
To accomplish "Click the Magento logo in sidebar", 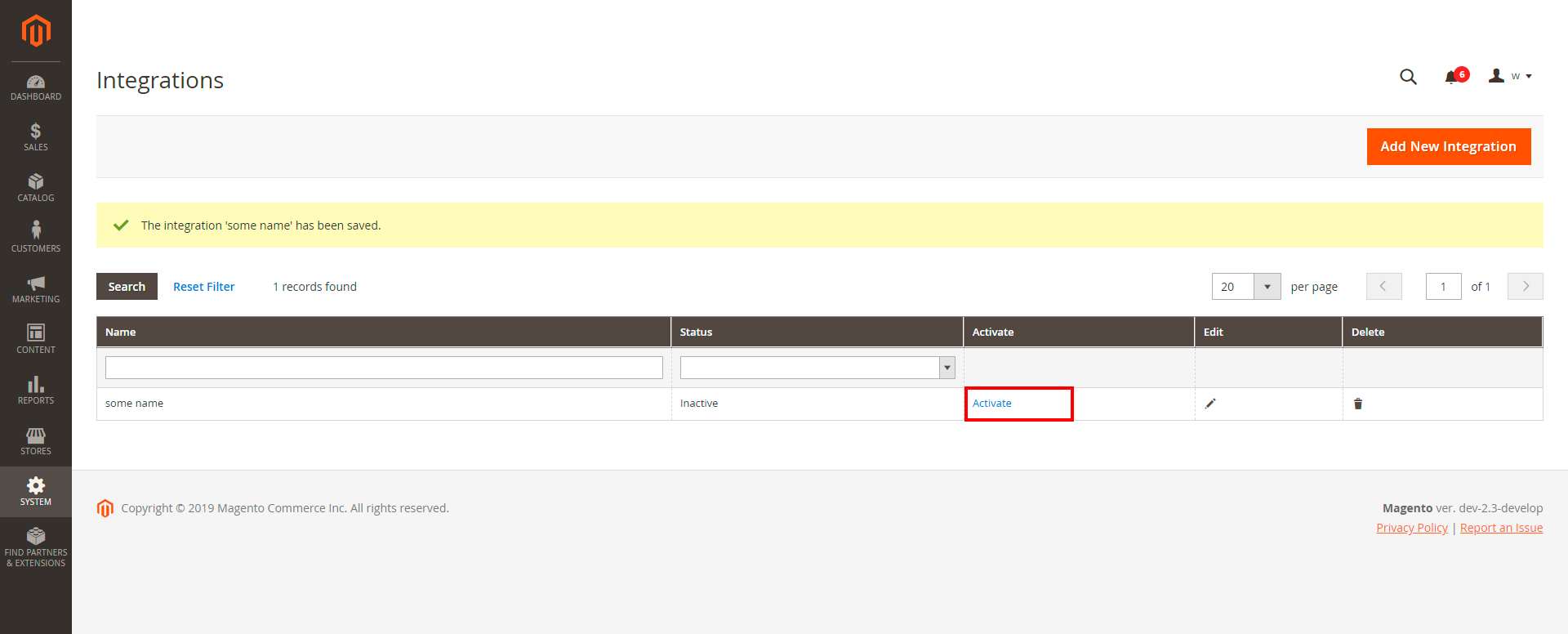I will (36, 31).
